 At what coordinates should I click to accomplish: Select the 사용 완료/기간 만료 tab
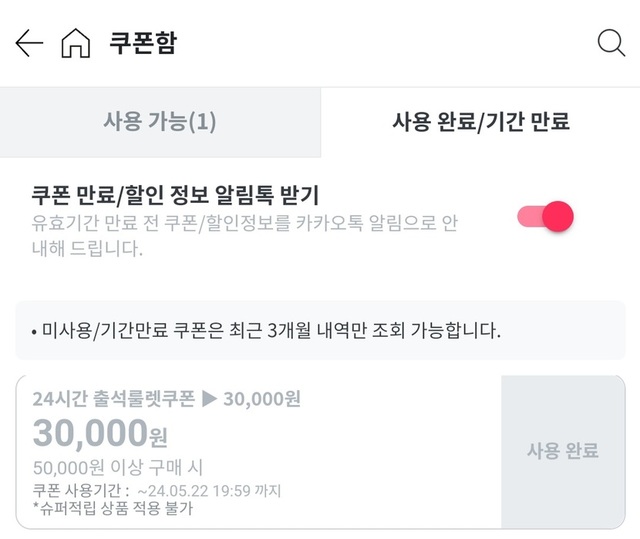(481, 122)
